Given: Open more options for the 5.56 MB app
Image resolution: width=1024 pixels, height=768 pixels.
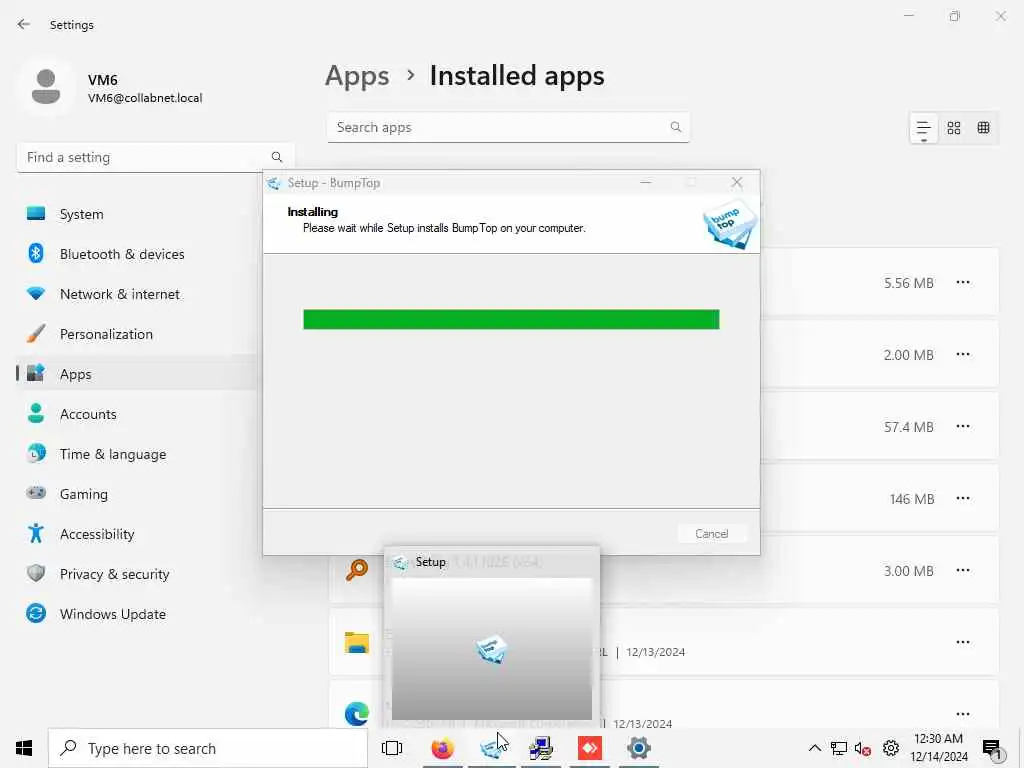Looking at the screenshot, I should pyautogui.click(x=963, y=283).
